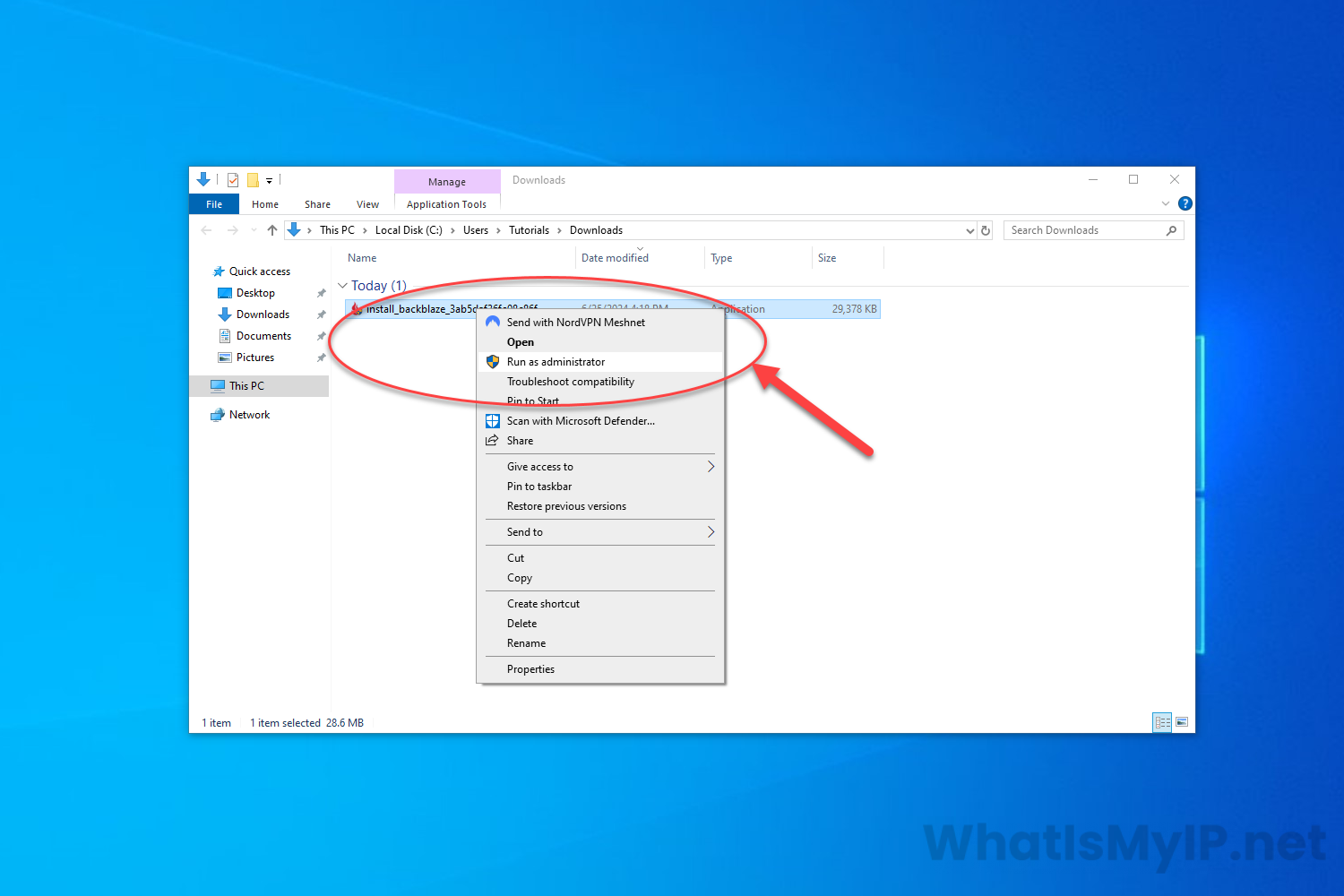The width and height of the screenshot is (1344, 896).
Task: Choose Rename in the context menu
Action: 600,643
